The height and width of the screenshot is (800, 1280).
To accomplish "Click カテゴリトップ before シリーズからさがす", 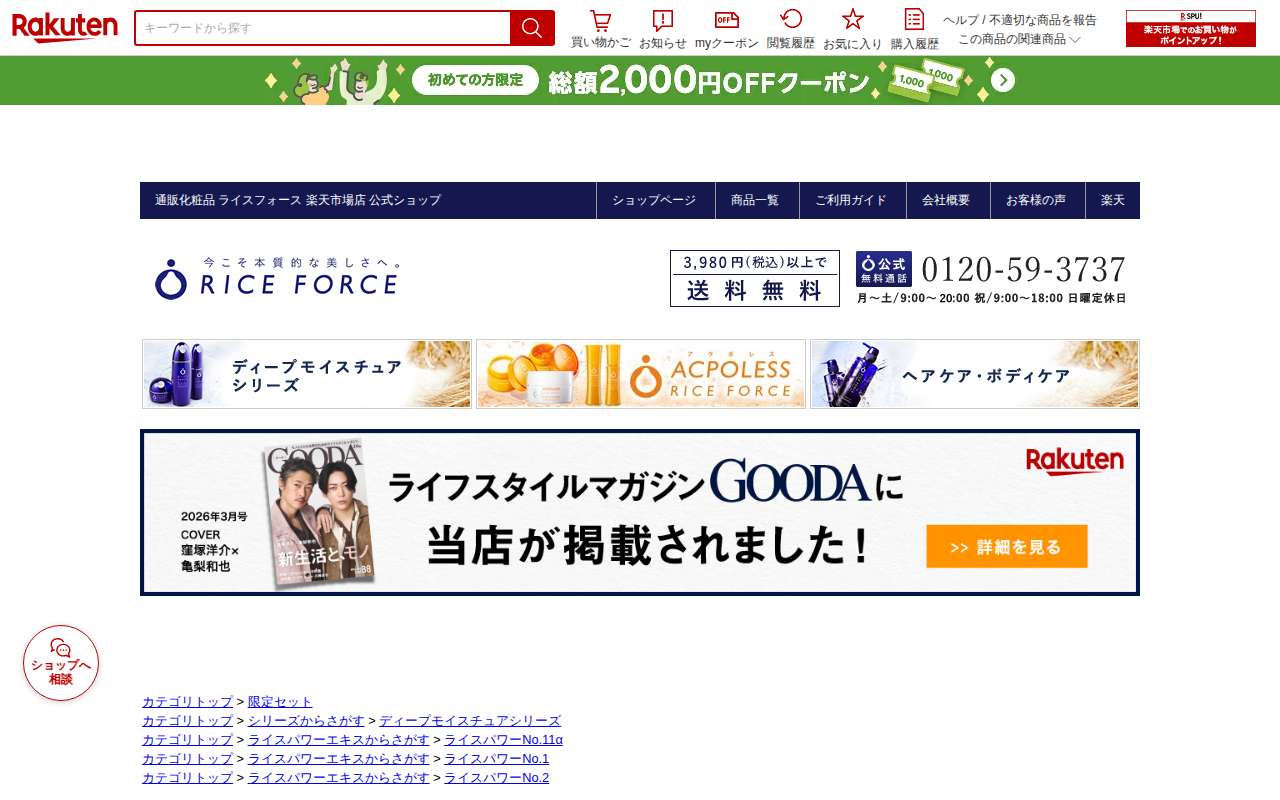I will pyautogui.click(x=187, y=721).
